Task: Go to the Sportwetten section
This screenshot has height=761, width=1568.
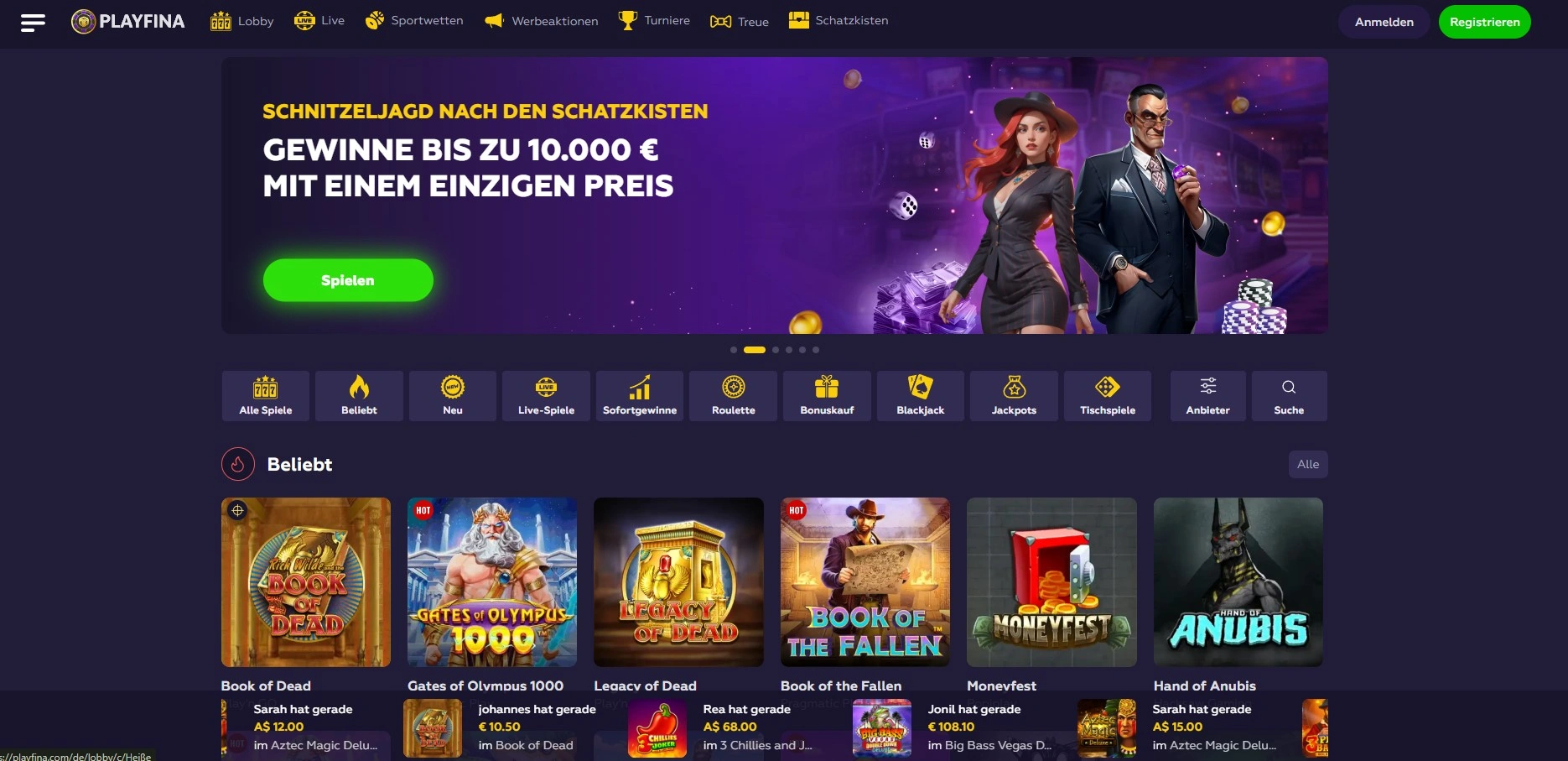Action: [414, 21]
